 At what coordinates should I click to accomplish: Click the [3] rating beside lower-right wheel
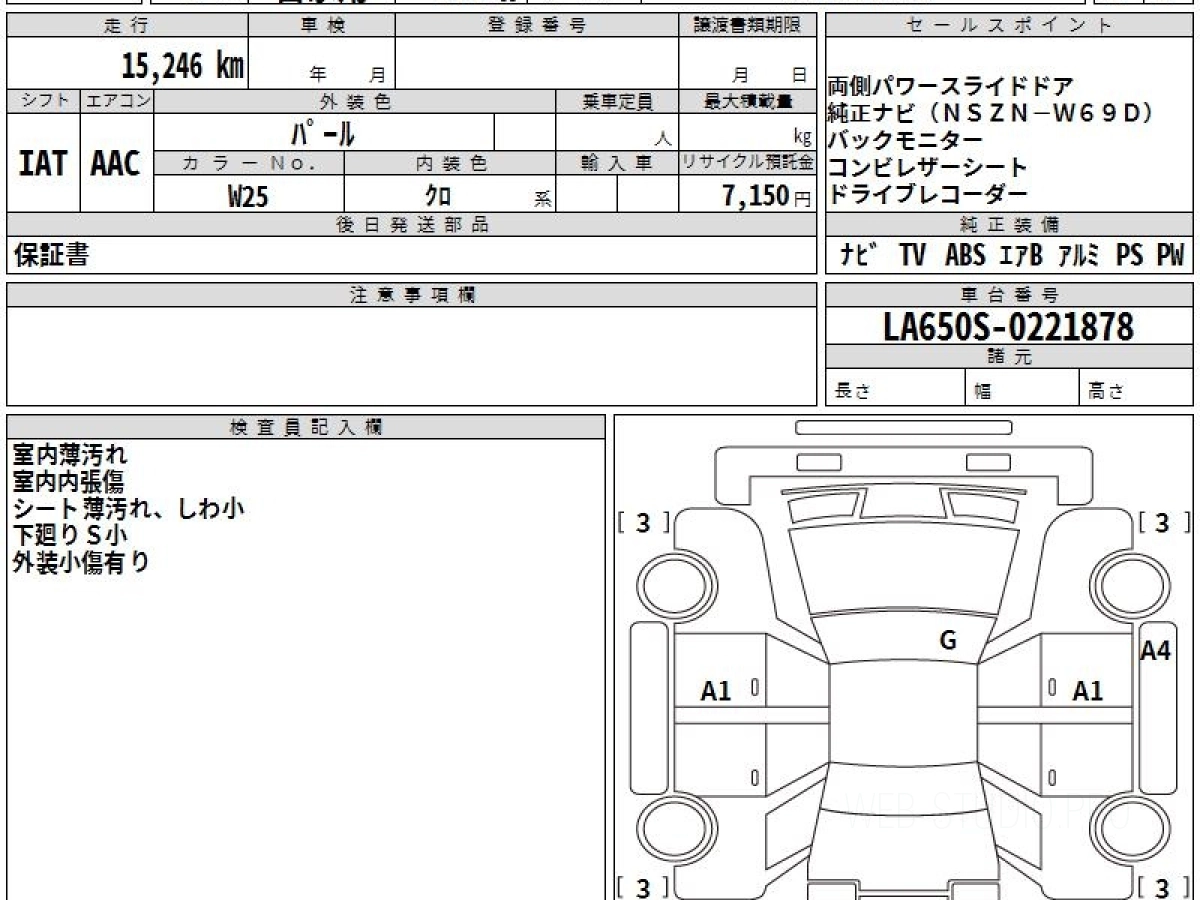(1162, 886)
